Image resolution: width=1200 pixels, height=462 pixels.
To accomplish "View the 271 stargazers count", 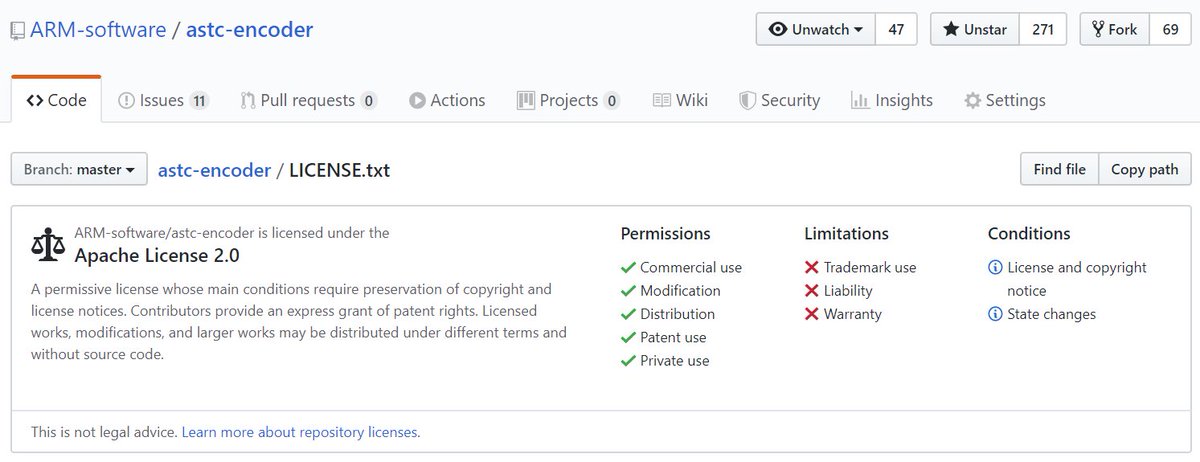I will pos(1043,29).
